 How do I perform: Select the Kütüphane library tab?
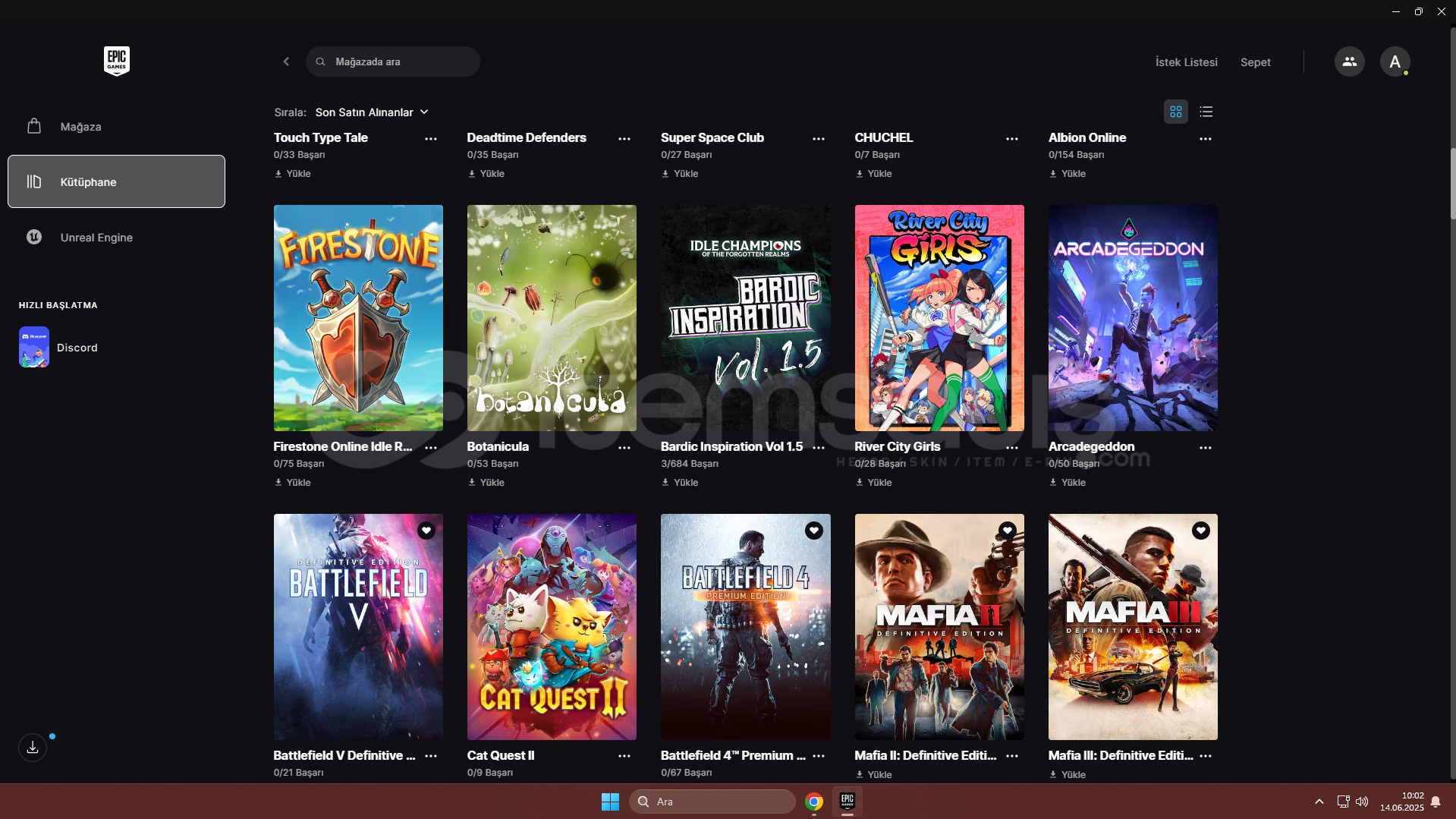116,181
